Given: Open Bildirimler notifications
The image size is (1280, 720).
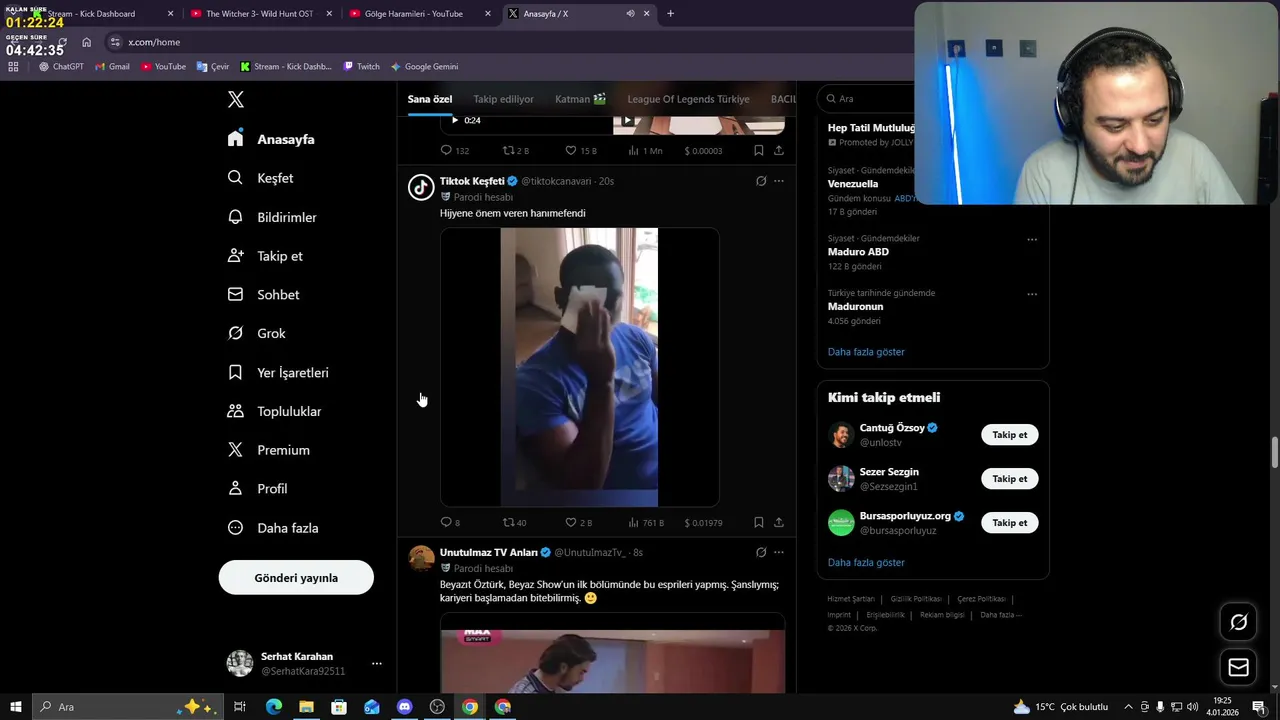Looking at the screenshot, I should 272,217.
